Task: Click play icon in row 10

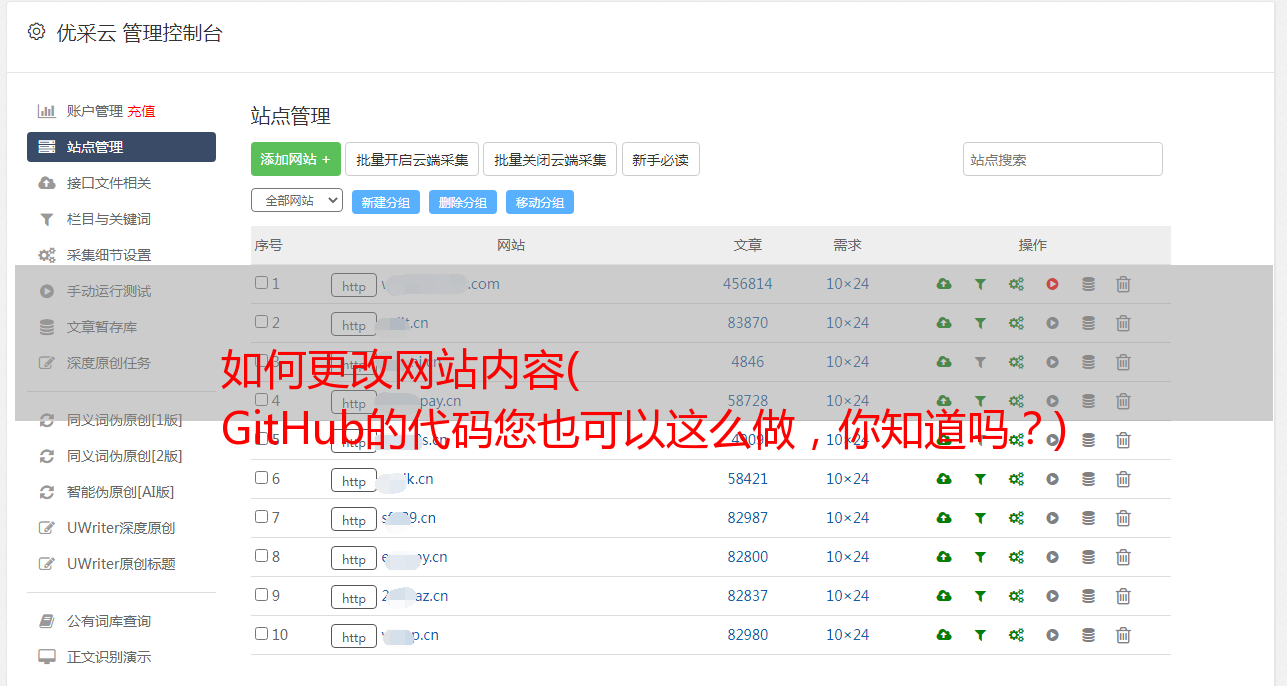Action: (x=1052, y=635)
